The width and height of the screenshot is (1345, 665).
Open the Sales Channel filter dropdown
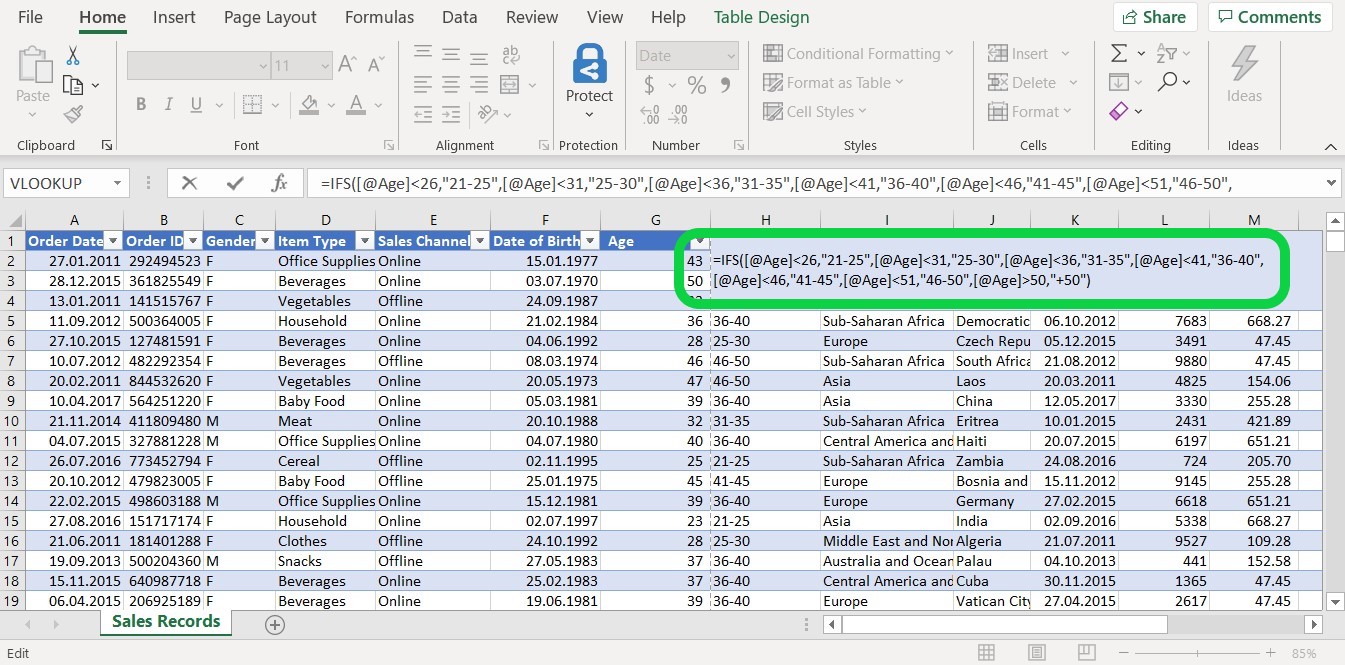click(479, 240)
